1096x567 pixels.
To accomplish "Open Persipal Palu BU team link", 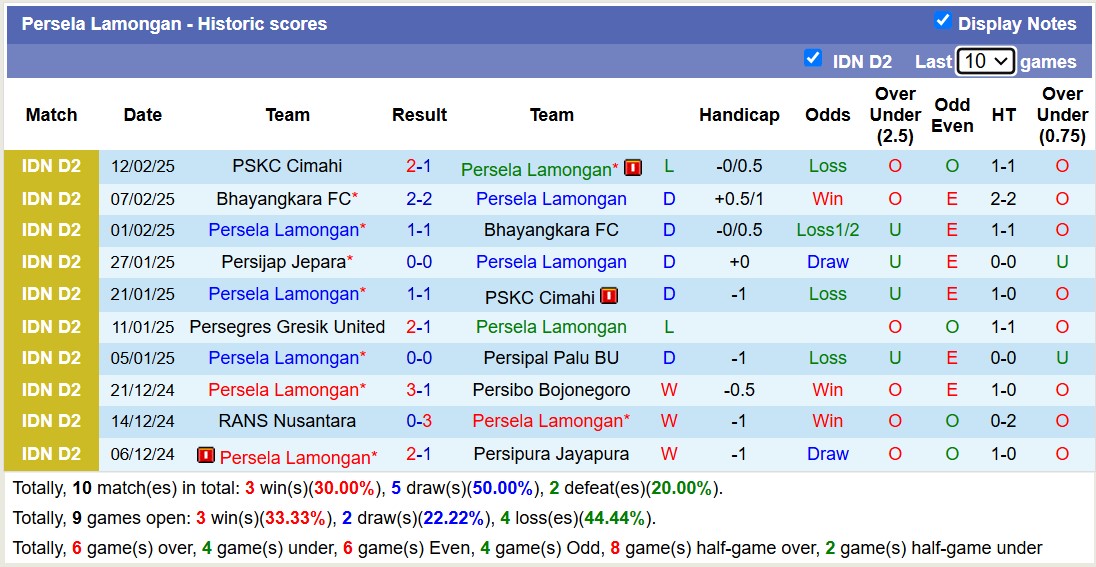I will click(x=551, y=358).
